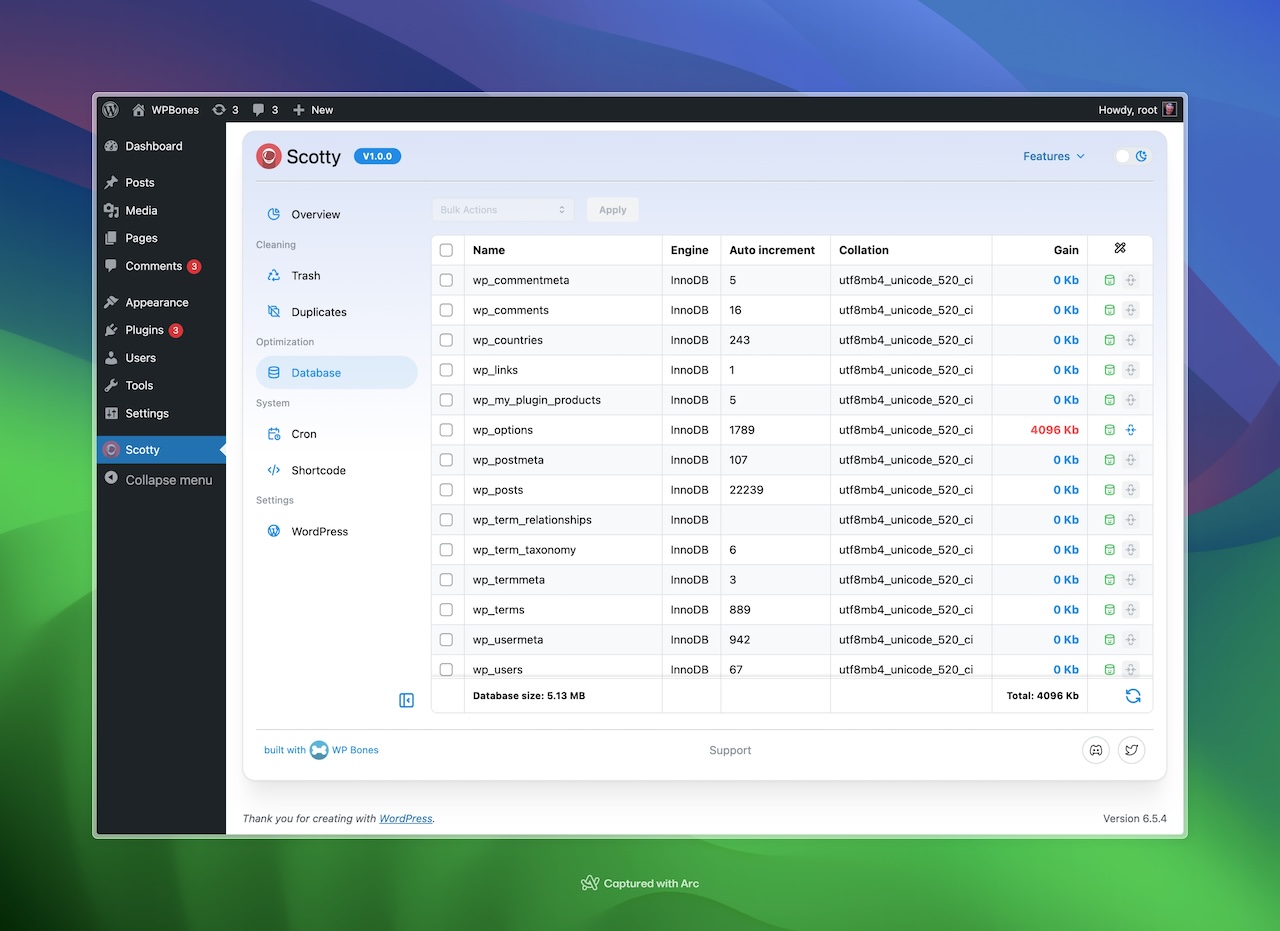Click the green database icon for wp_countries
The image size is (1280, 931).
point(1109,340)
